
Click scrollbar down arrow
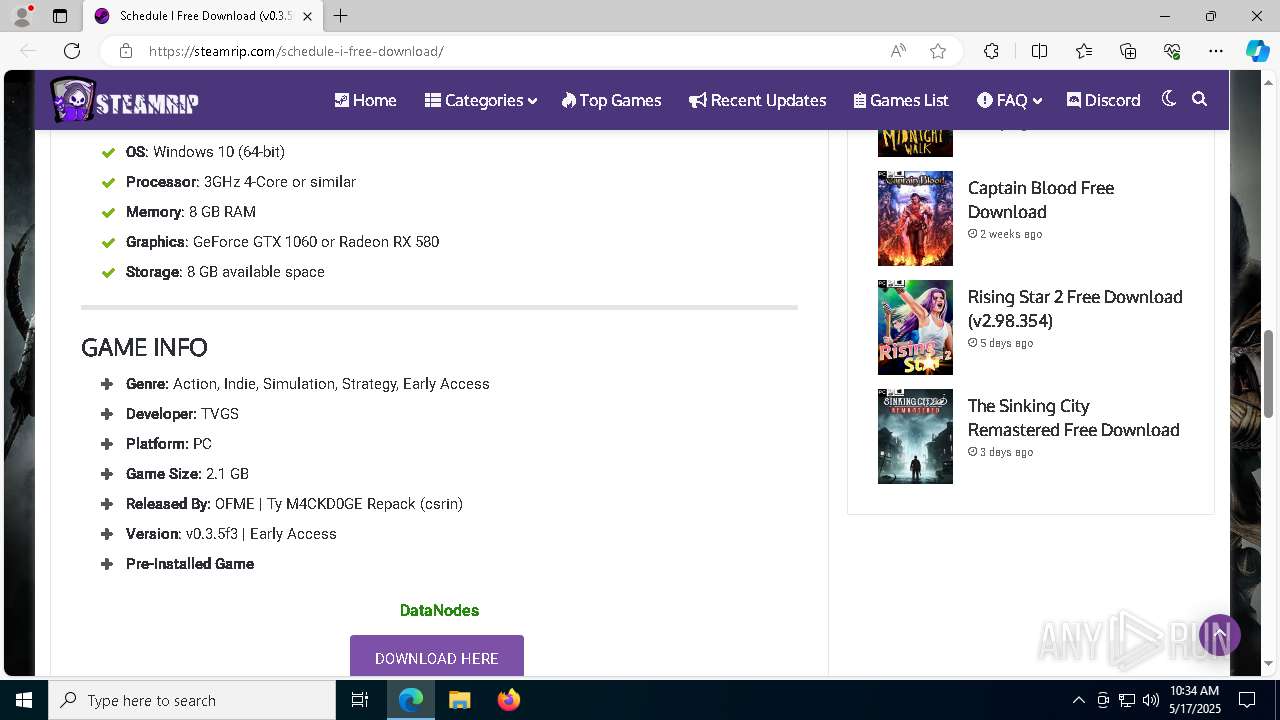coord(1269,663)
